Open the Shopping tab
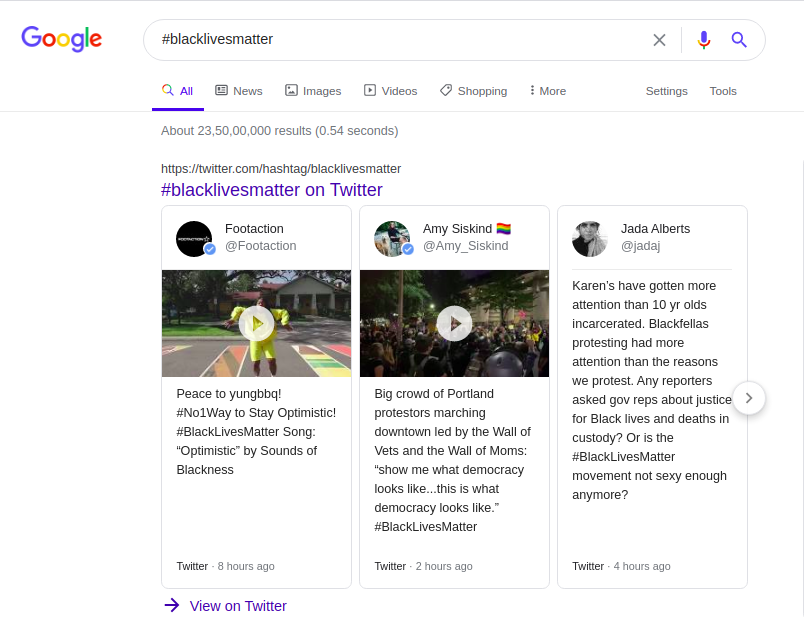 pyautogui.click(x=473, y=91)
